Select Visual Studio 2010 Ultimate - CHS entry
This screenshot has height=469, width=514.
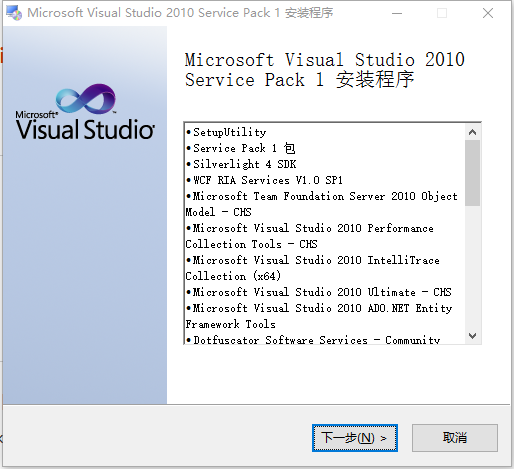click(x=319, y=292)
